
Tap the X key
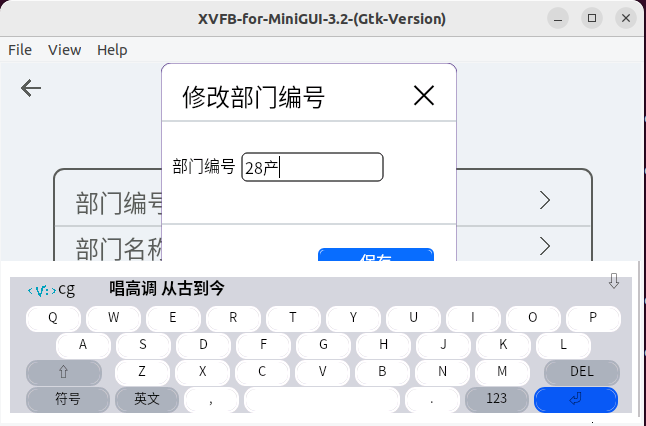(202, 372)
